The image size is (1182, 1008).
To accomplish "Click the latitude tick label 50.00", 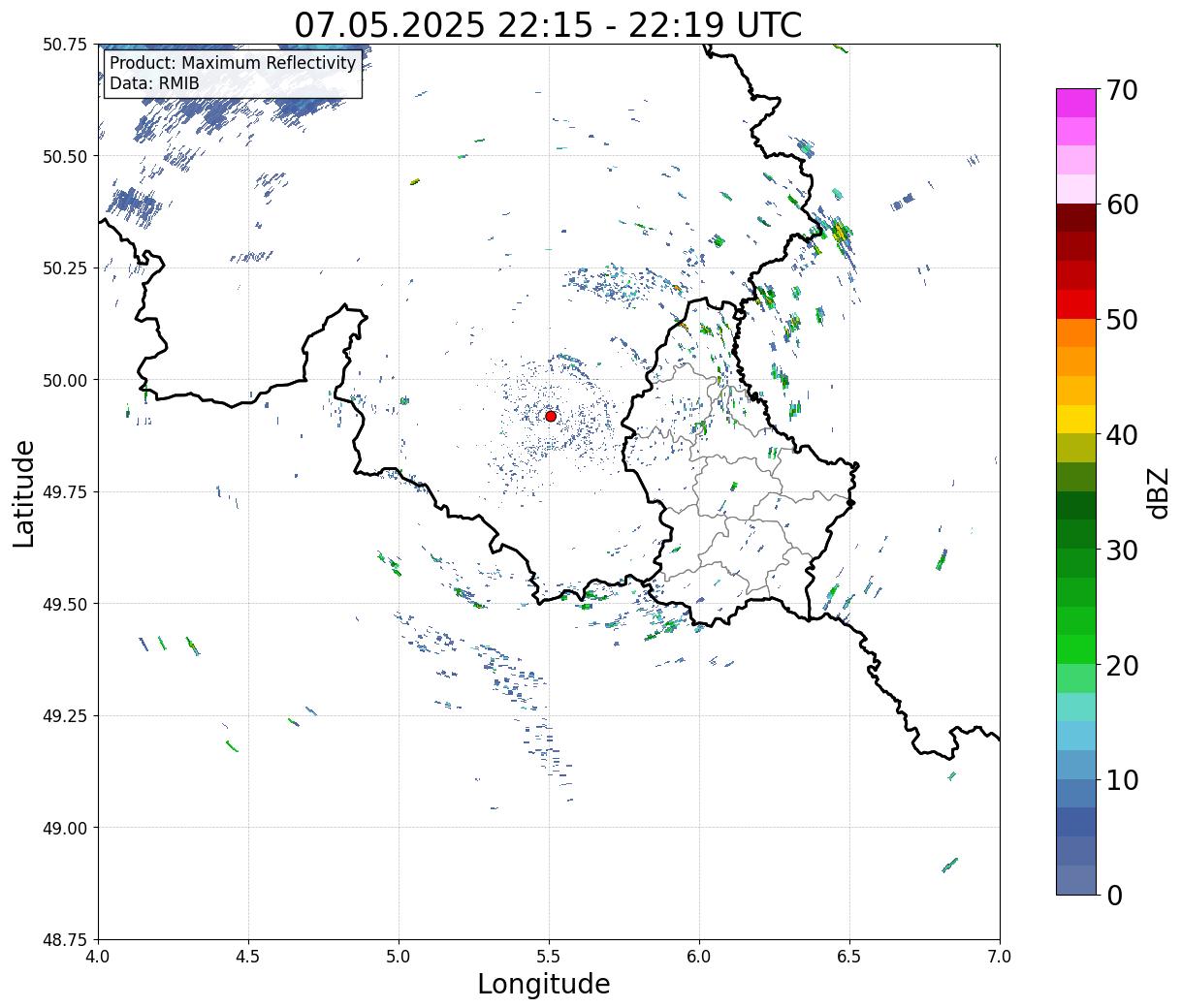I will coord(65,380).
